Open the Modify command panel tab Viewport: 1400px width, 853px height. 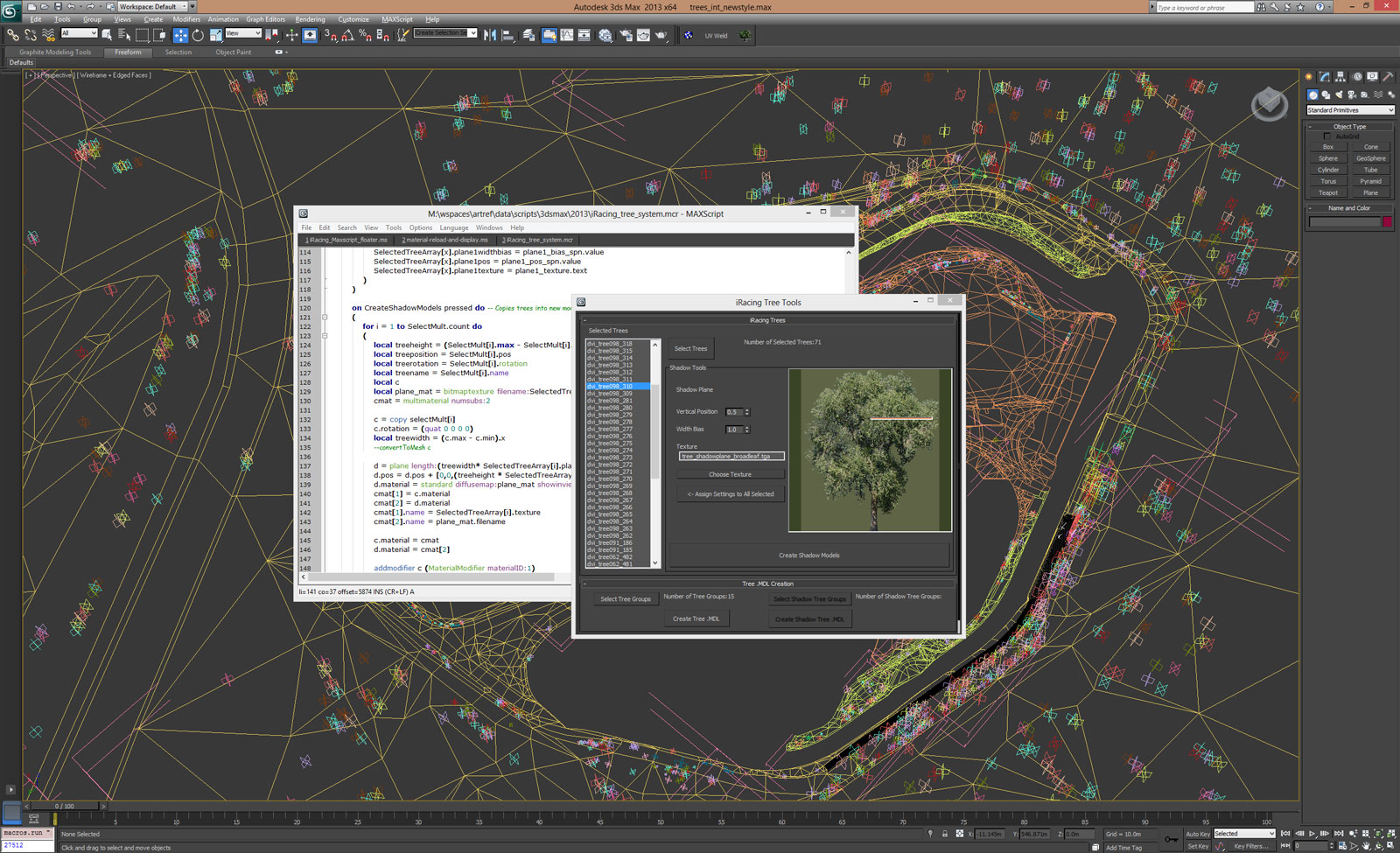[1325, 77]
